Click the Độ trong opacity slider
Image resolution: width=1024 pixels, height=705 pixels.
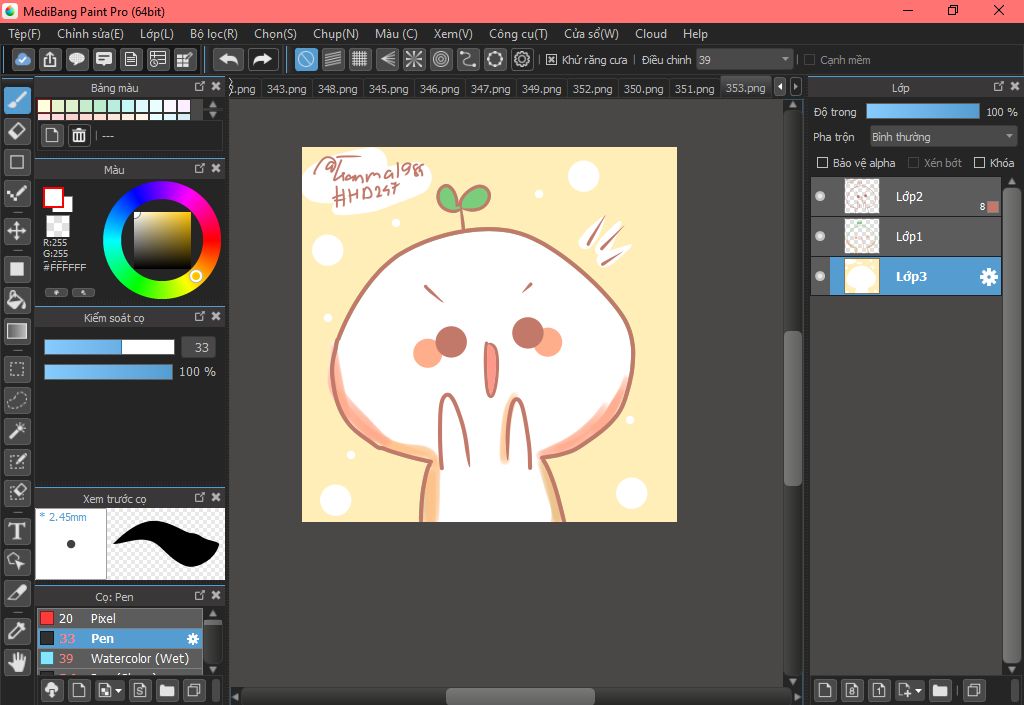pyautogui.click(x=922, y=112)
